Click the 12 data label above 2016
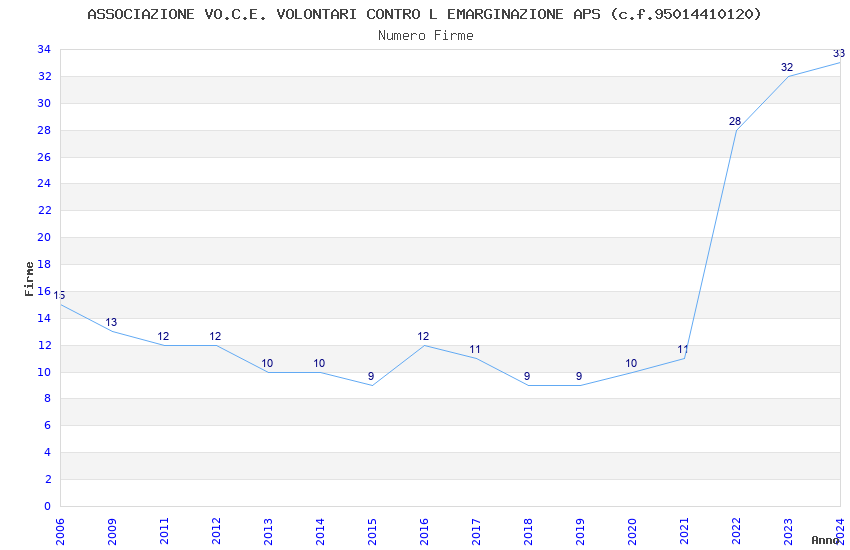Viewport: 850px width, 550px height. 423,336
